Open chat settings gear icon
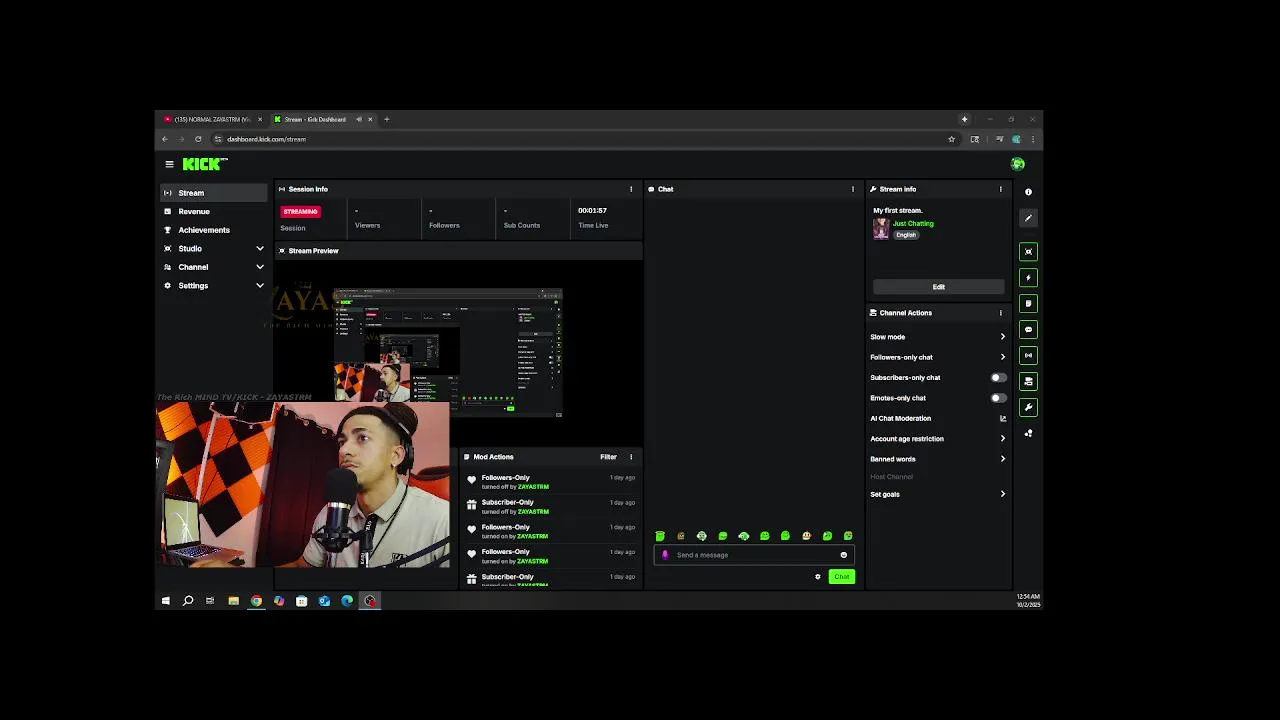This screenshot has width=1280, height=720. (x=818, y=577)
